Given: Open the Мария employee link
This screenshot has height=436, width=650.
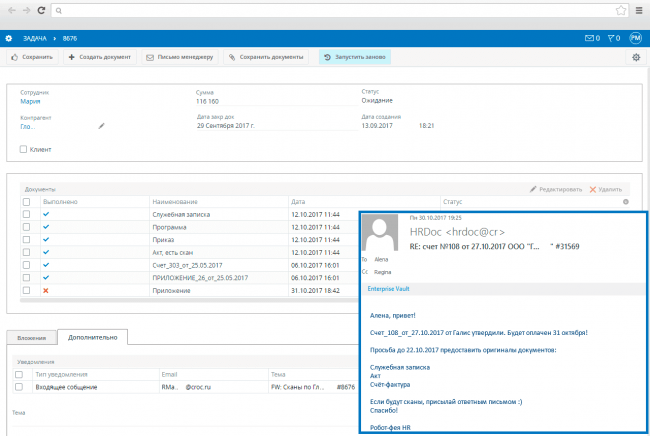Looking at the screenshot, I should [x=29, y=101].
